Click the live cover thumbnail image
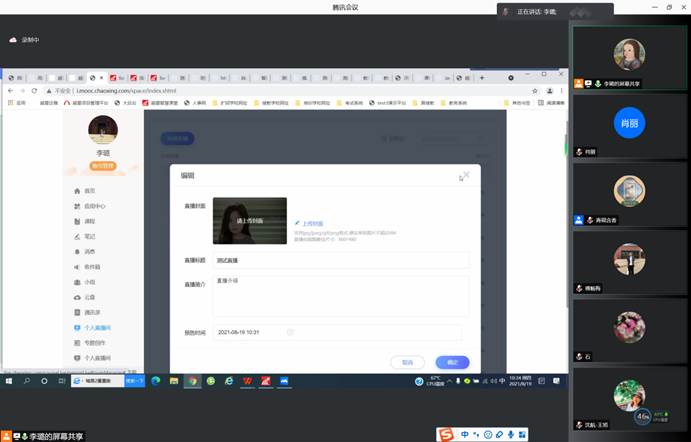 point(249,220)
